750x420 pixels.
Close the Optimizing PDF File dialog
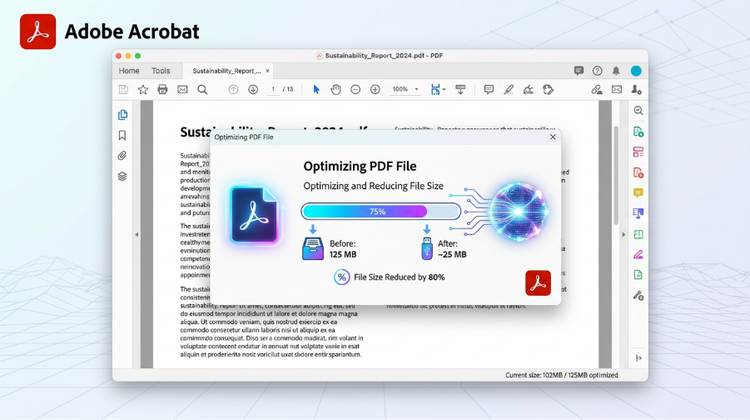(552, 137)
